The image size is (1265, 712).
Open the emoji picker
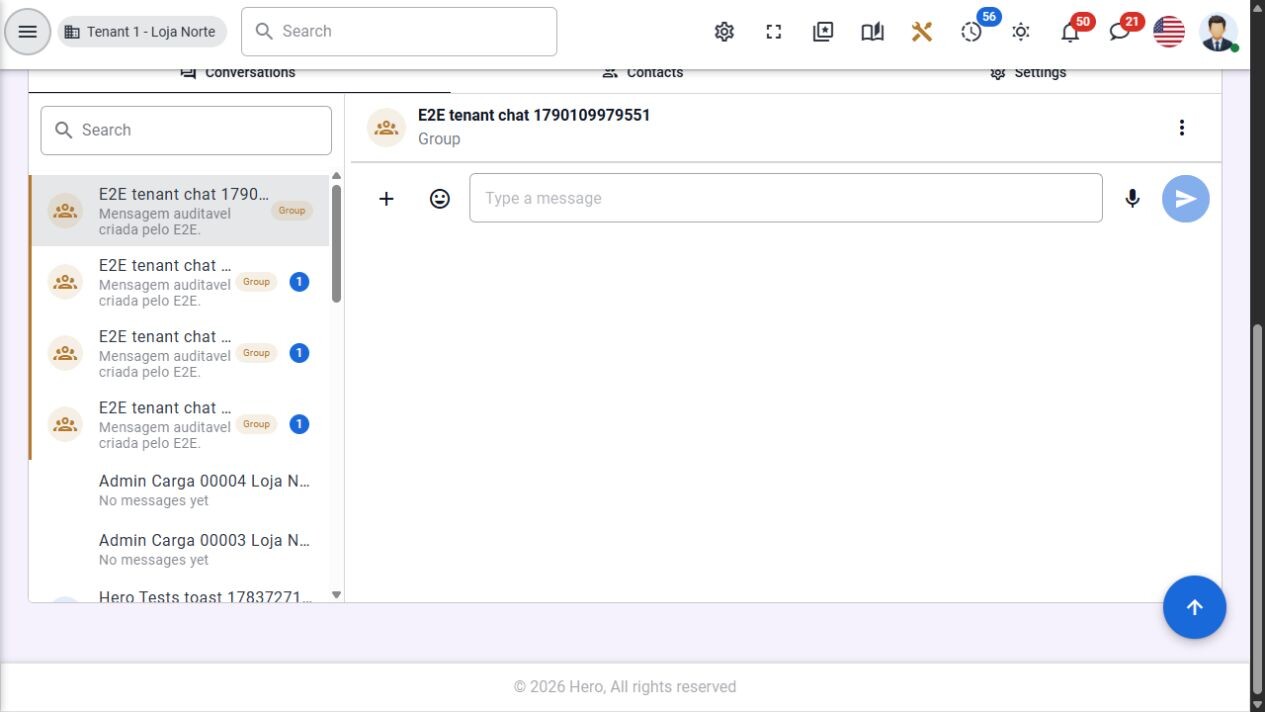440,198
